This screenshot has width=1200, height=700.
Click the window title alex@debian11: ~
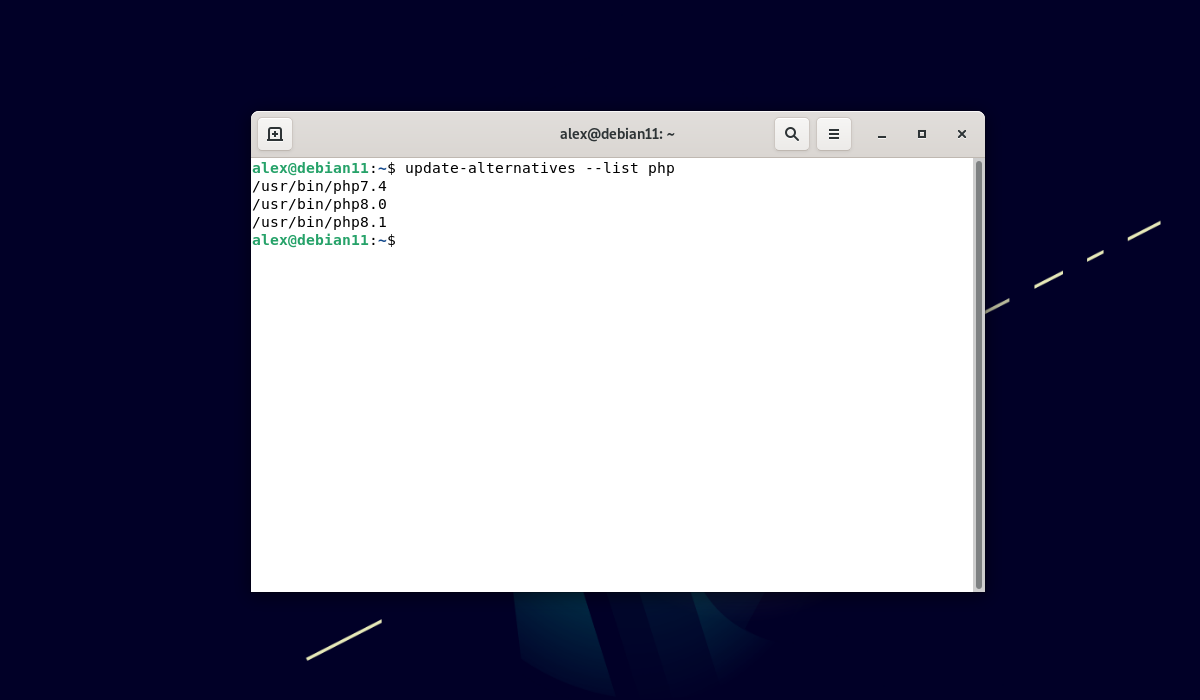coord(617,134)
